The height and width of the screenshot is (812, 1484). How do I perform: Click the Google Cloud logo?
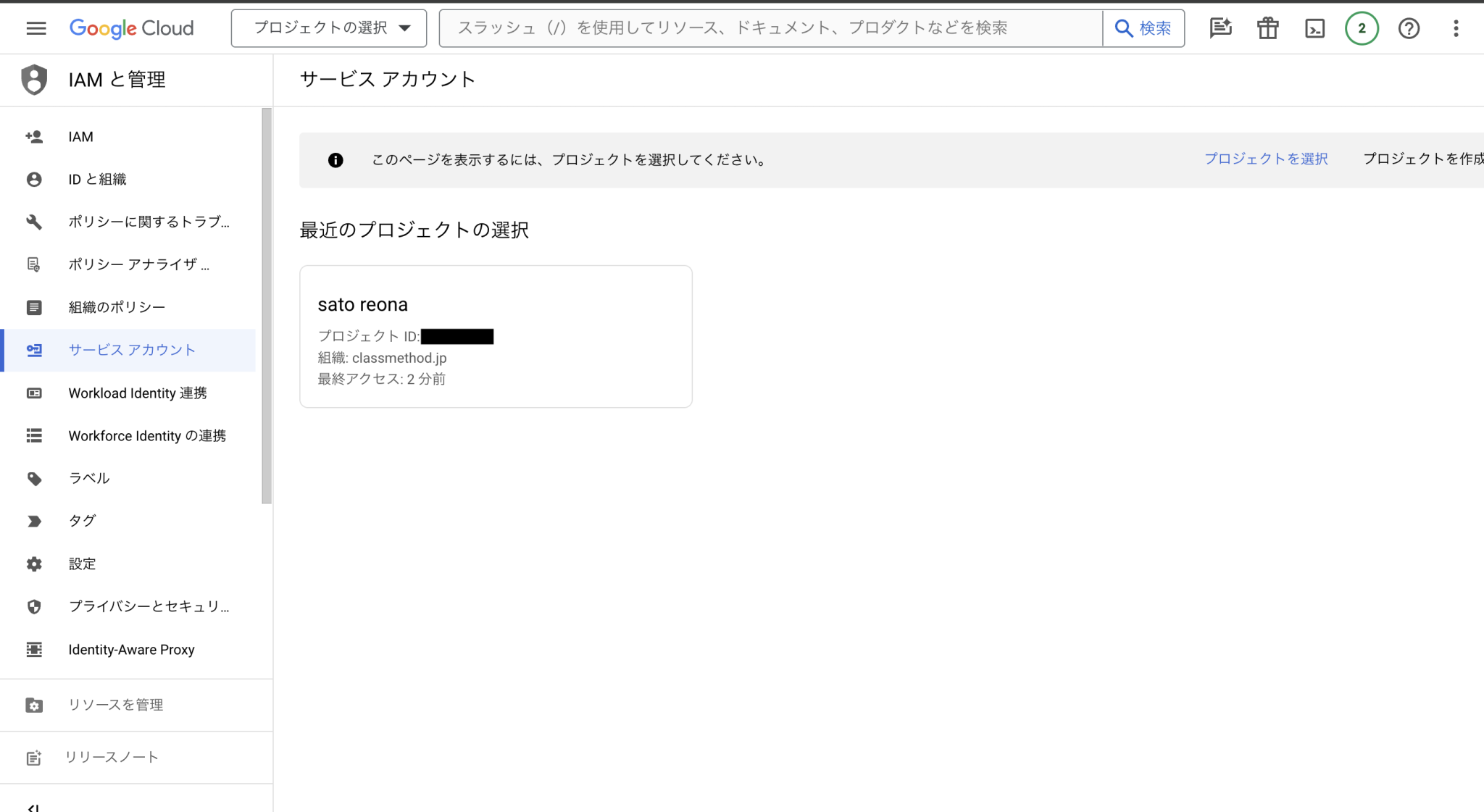pos(131,28)
